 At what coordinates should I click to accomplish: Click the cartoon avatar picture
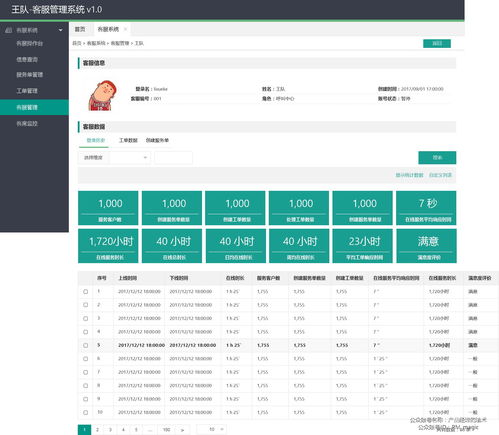[103, 95]
